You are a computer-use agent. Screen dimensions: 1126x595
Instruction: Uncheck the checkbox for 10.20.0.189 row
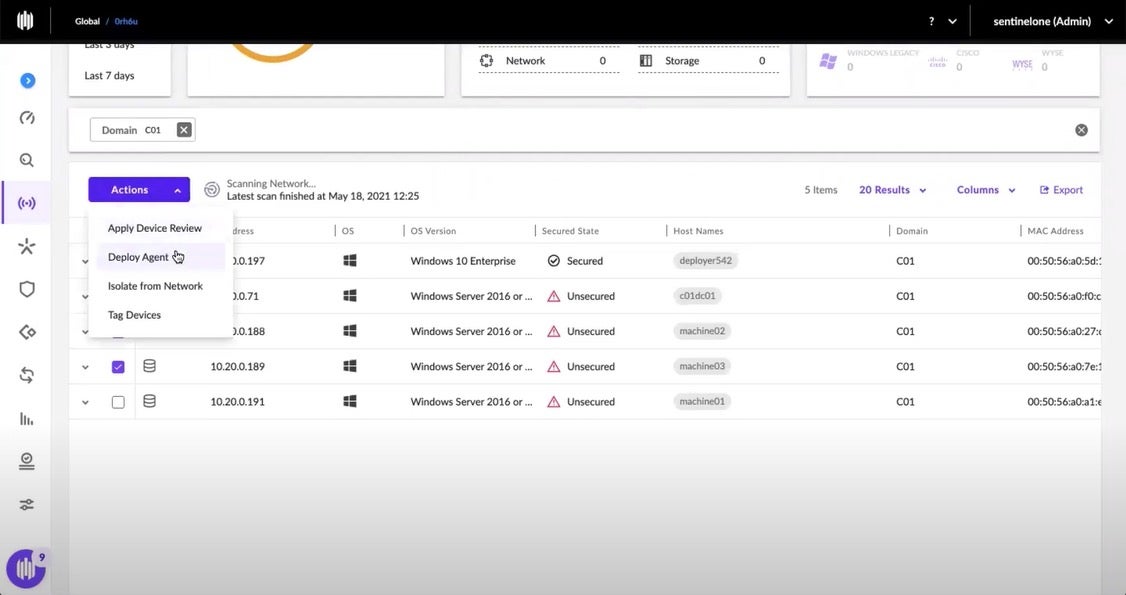coord(118,367)
